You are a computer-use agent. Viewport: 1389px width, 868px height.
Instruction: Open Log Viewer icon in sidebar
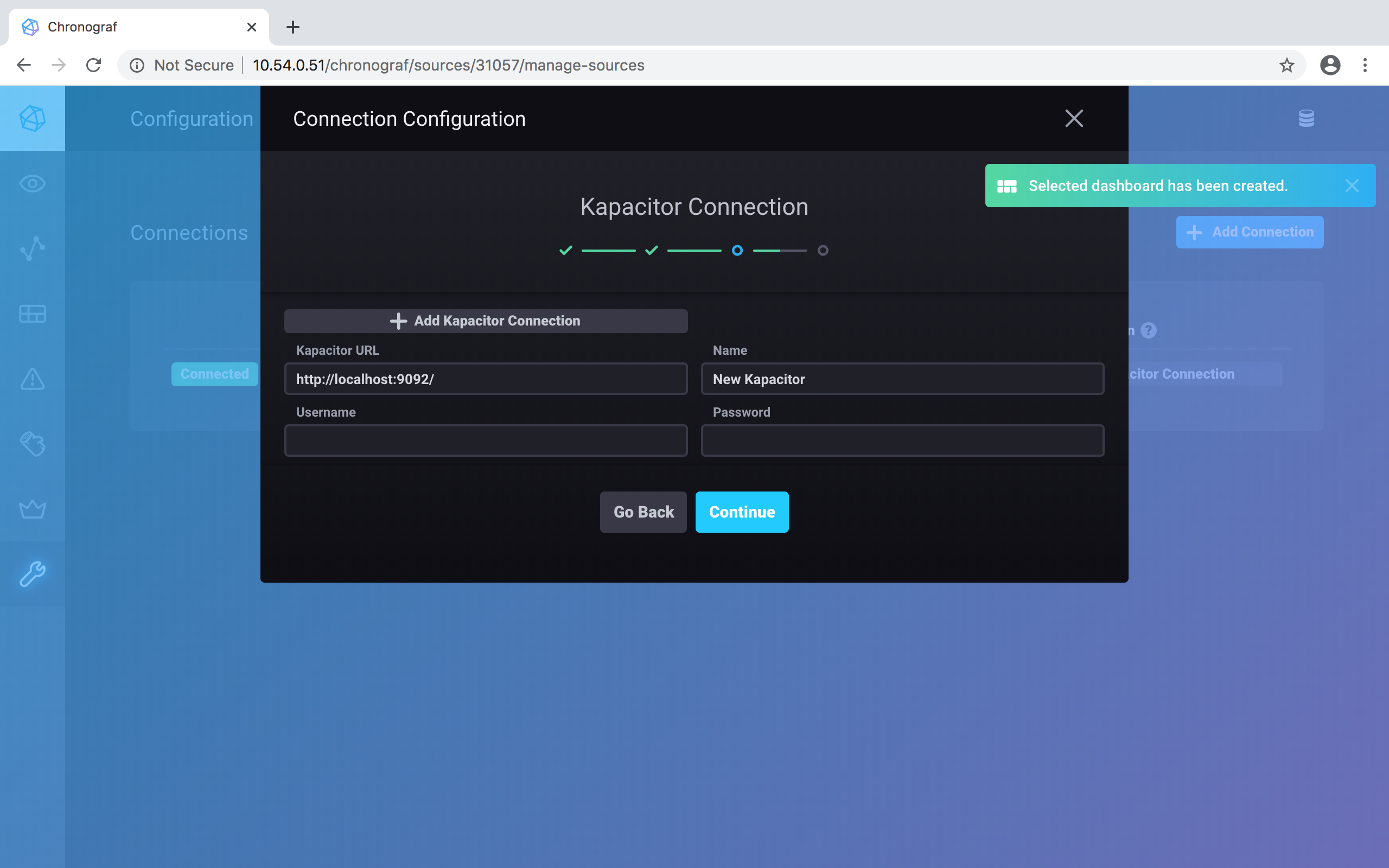click(32, 444)
